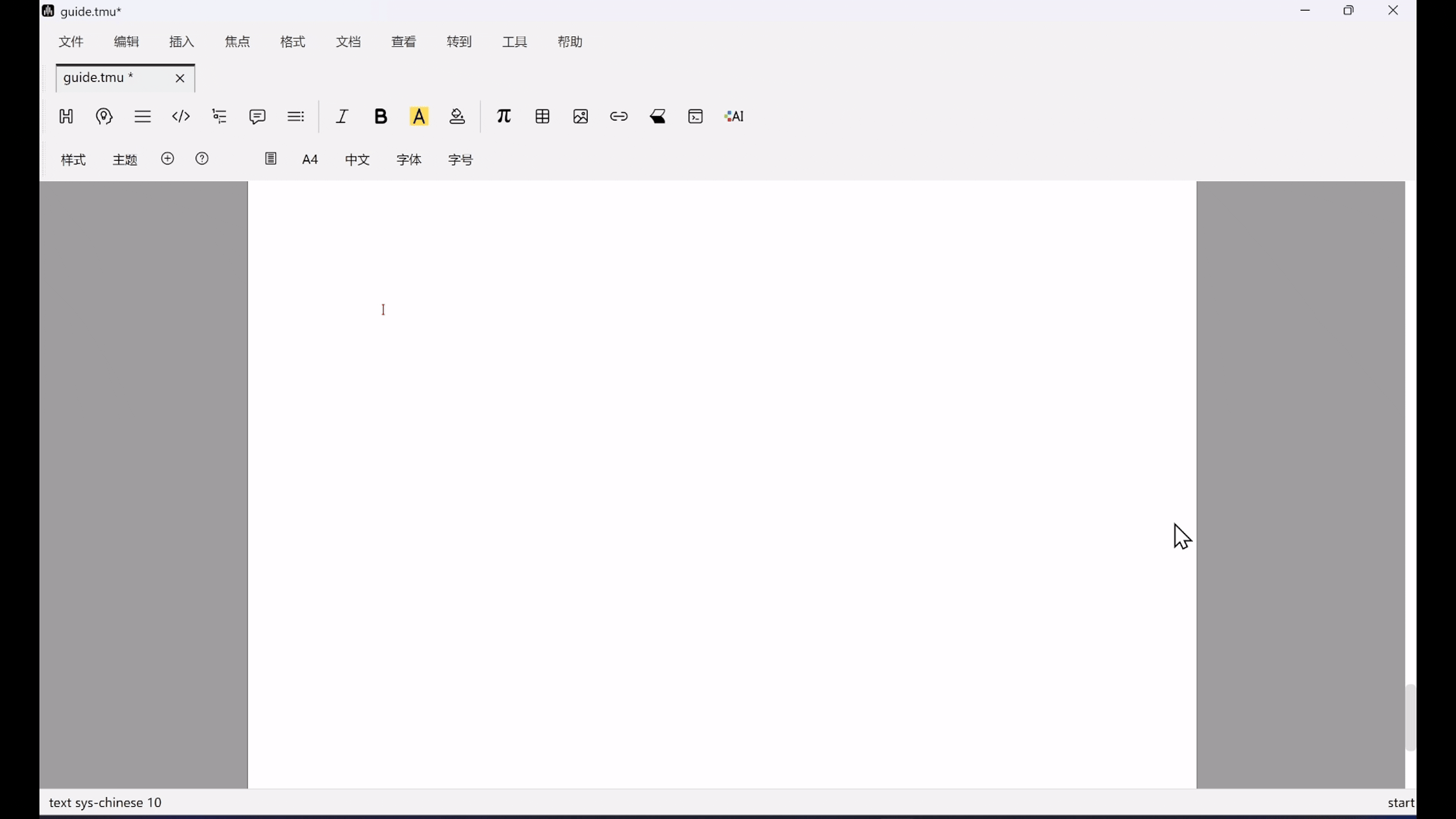Screen dimensions: 1456x819
Task: Click the 样式 style button
Action: [x=73, y=160]
